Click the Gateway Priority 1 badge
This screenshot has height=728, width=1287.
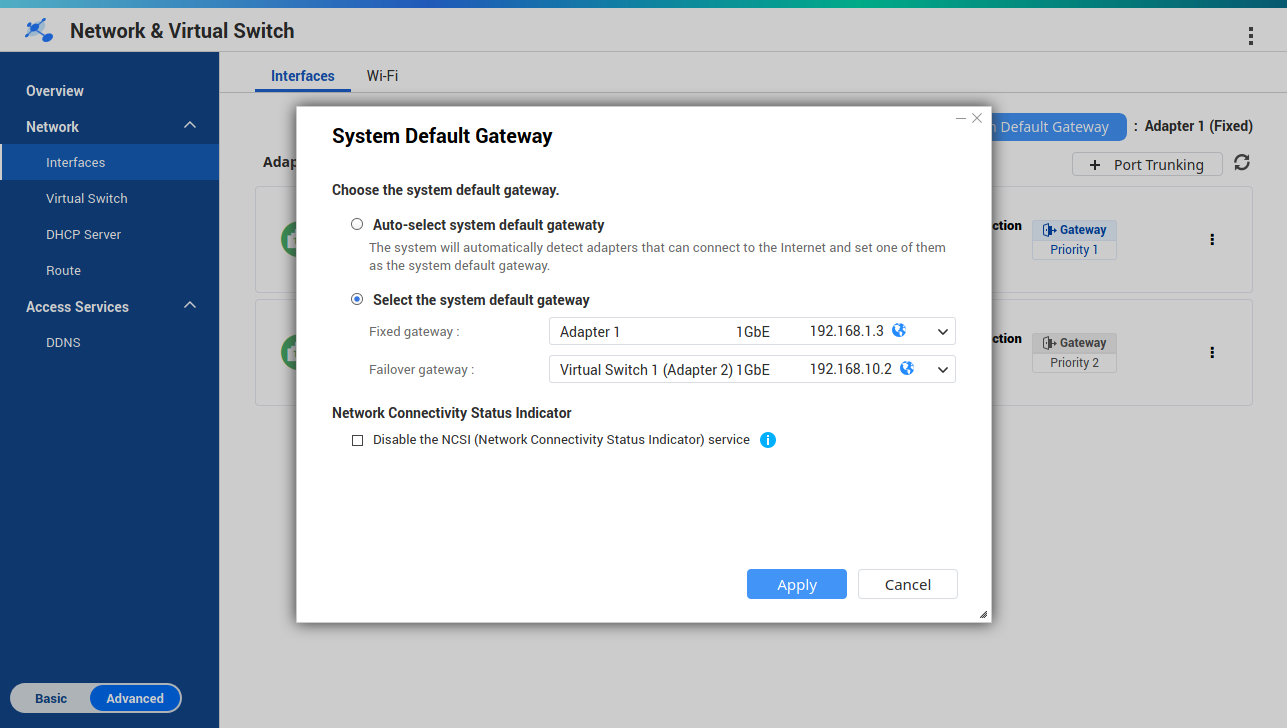[1074, 240]
